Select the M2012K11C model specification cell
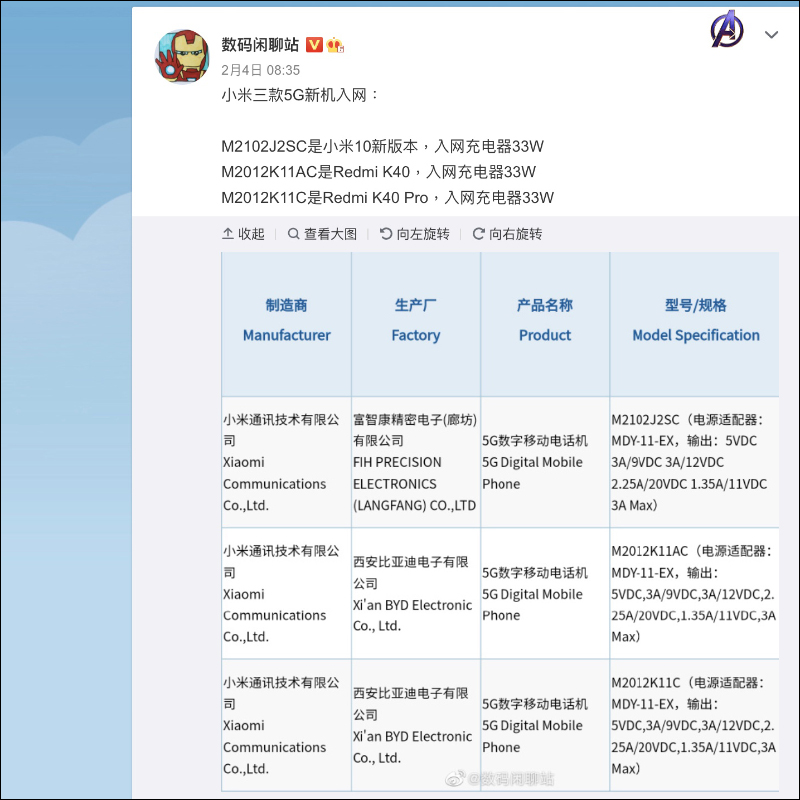This screenshot has height=800, width=800. pos(695,725)
